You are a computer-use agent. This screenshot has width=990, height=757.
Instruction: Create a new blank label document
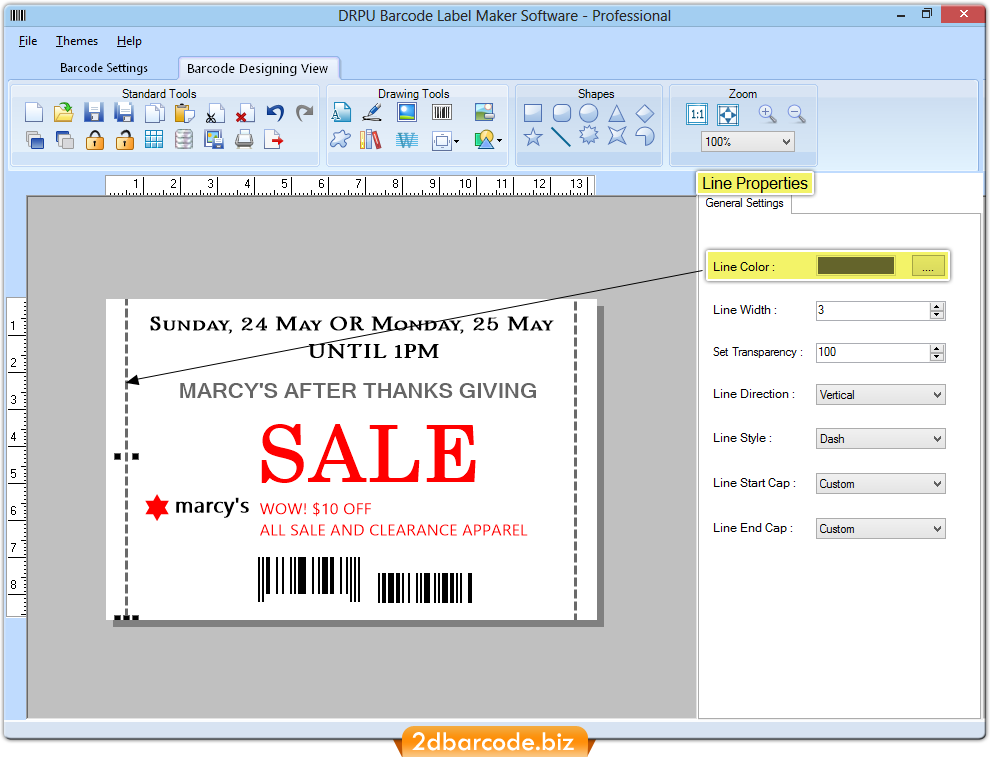tap(34, 113)
